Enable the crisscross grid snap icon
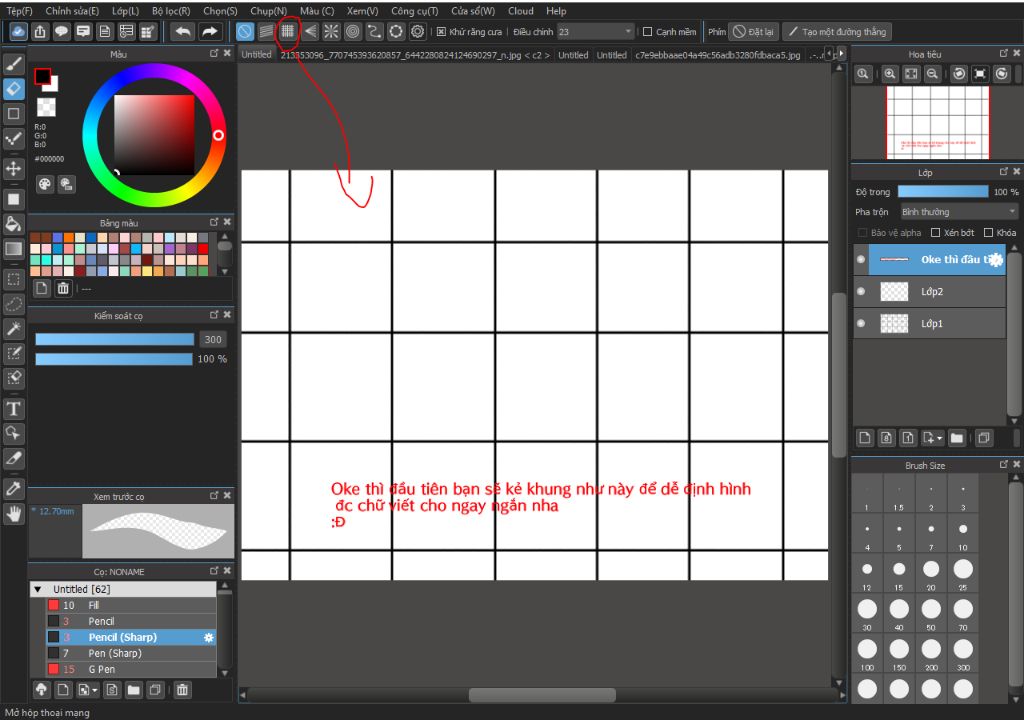Image resolution: width=1024 pixels, height=720 pixels. (x=287, y=31)
